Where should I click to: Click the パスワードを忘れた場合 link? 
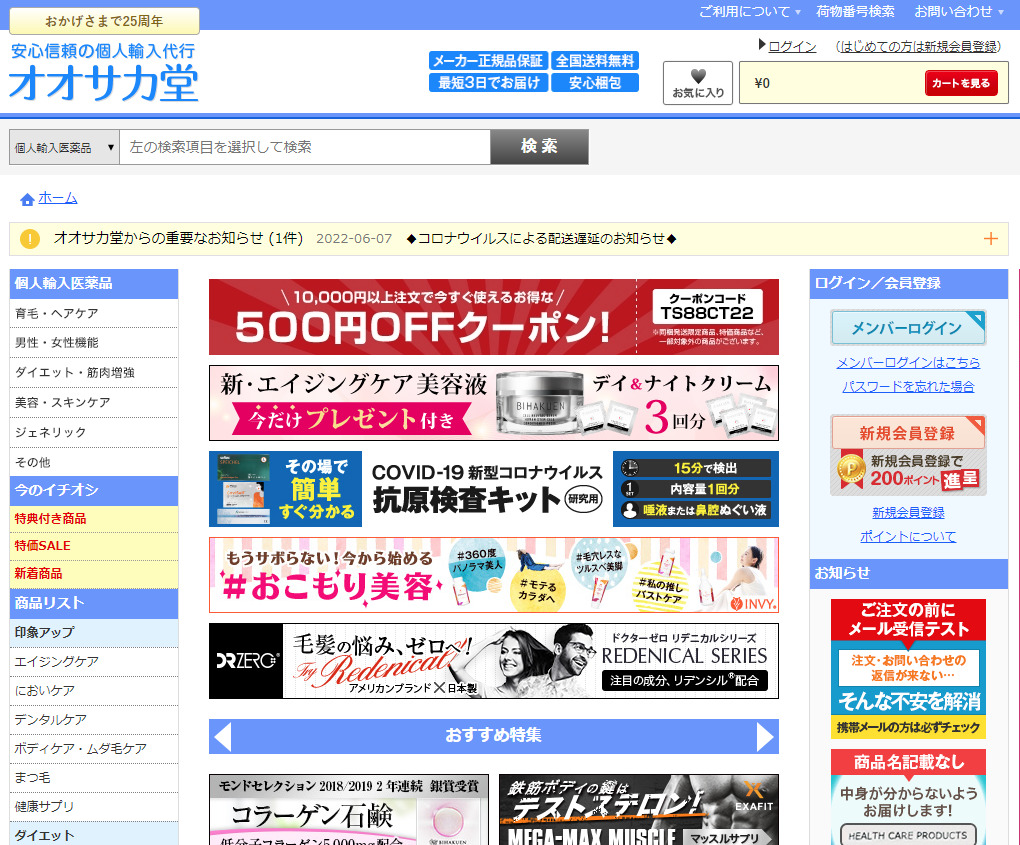[908, 386]
